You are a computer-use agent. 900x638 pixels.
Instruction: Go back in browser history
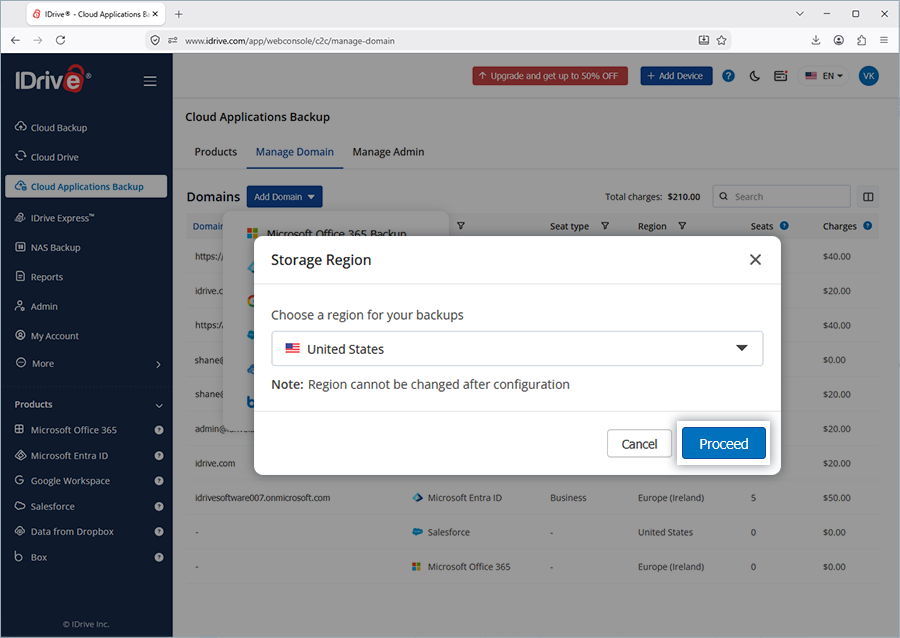tap(15, 40)
